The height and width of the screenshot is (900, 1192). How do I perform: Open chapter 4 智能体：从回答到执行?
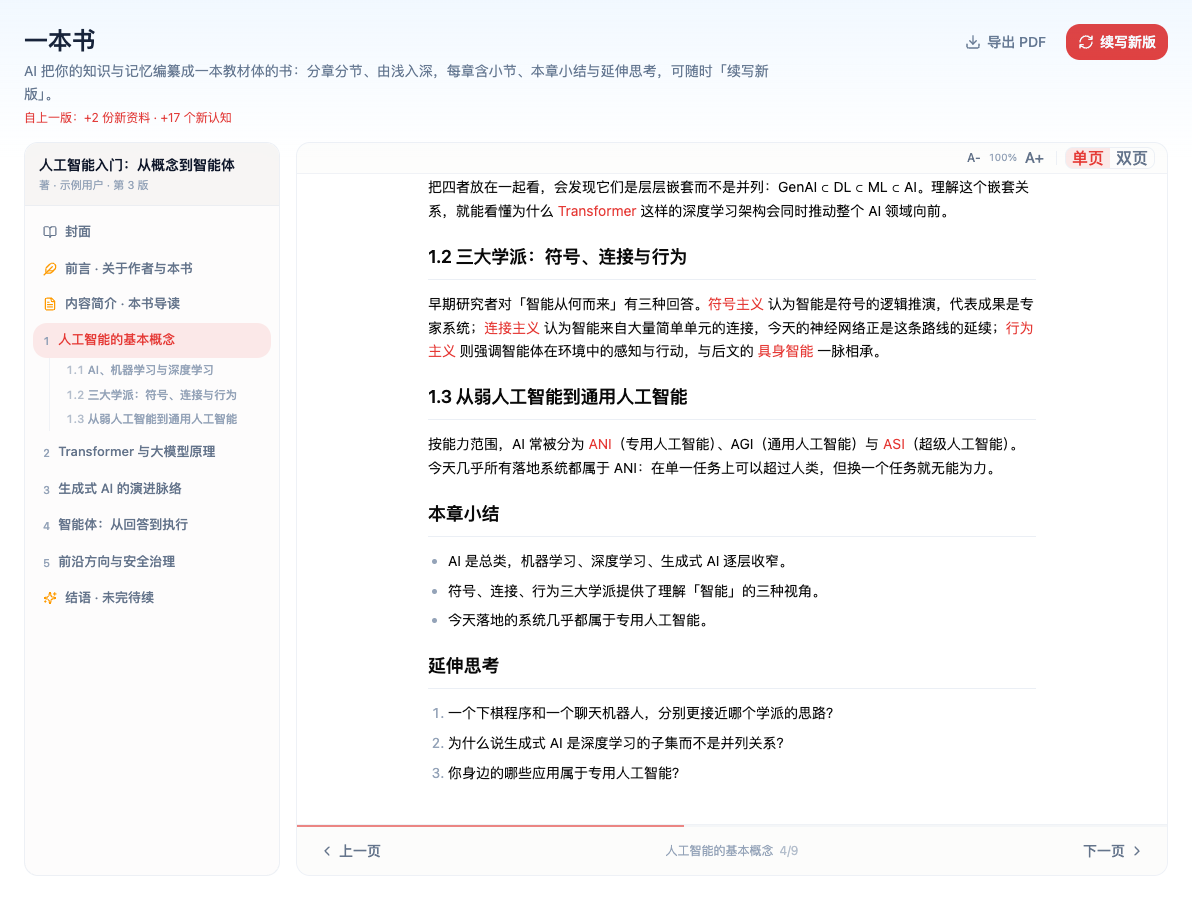[x=152, y=525]
